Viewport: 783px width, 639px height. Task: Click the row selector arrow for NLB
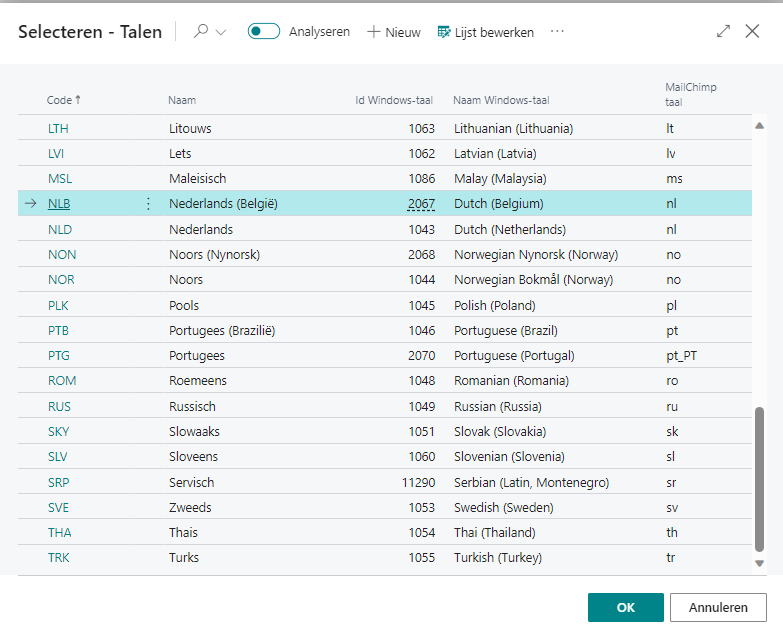31,204
